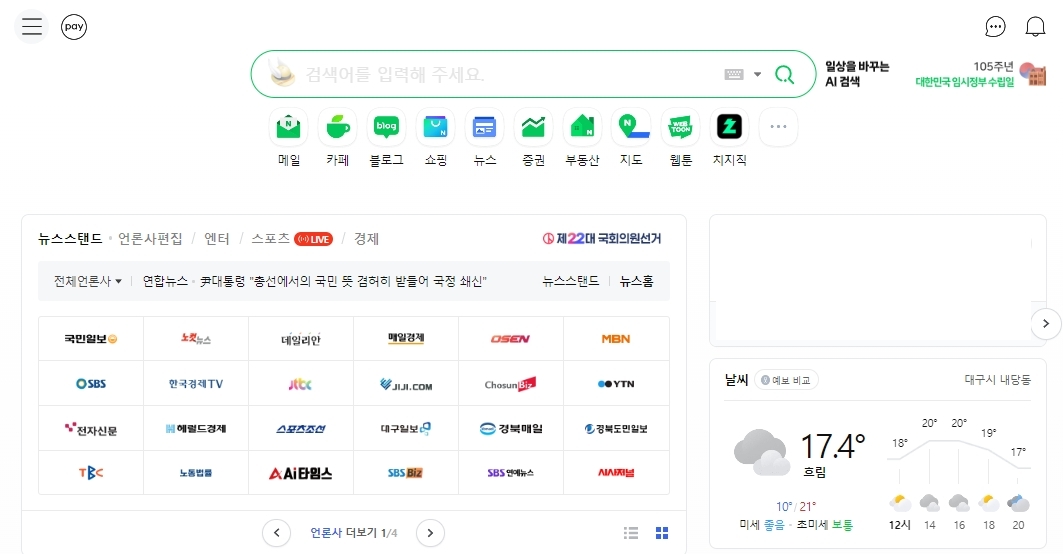This screenshot has height=554, width=1063.
Task: Expand the 전체언론사 dropdown
Action: coord(87,281)
